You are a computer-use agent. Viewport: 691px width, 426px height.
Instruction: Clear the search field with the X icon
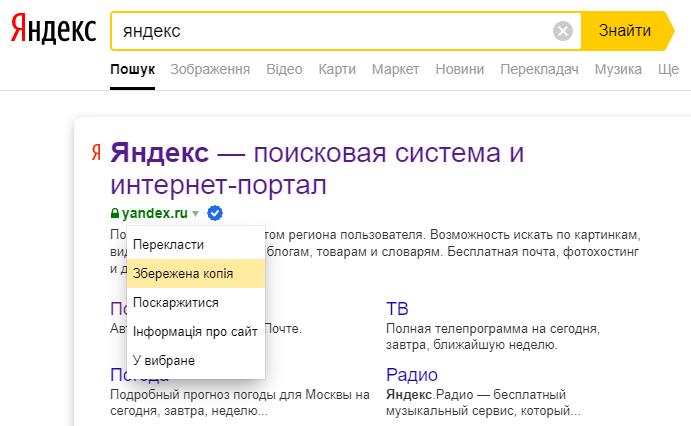(563, 31)
